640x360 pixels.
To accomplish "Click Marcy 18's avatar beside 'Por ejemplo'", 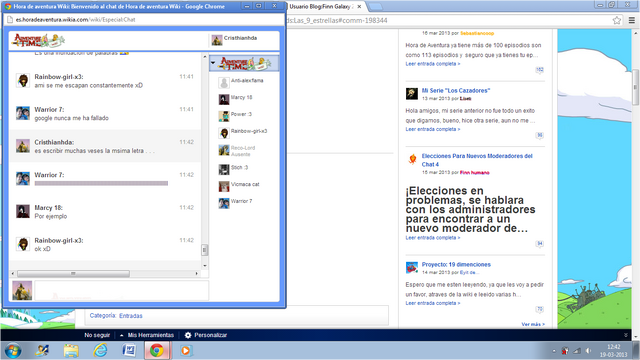I will (23, 211).
